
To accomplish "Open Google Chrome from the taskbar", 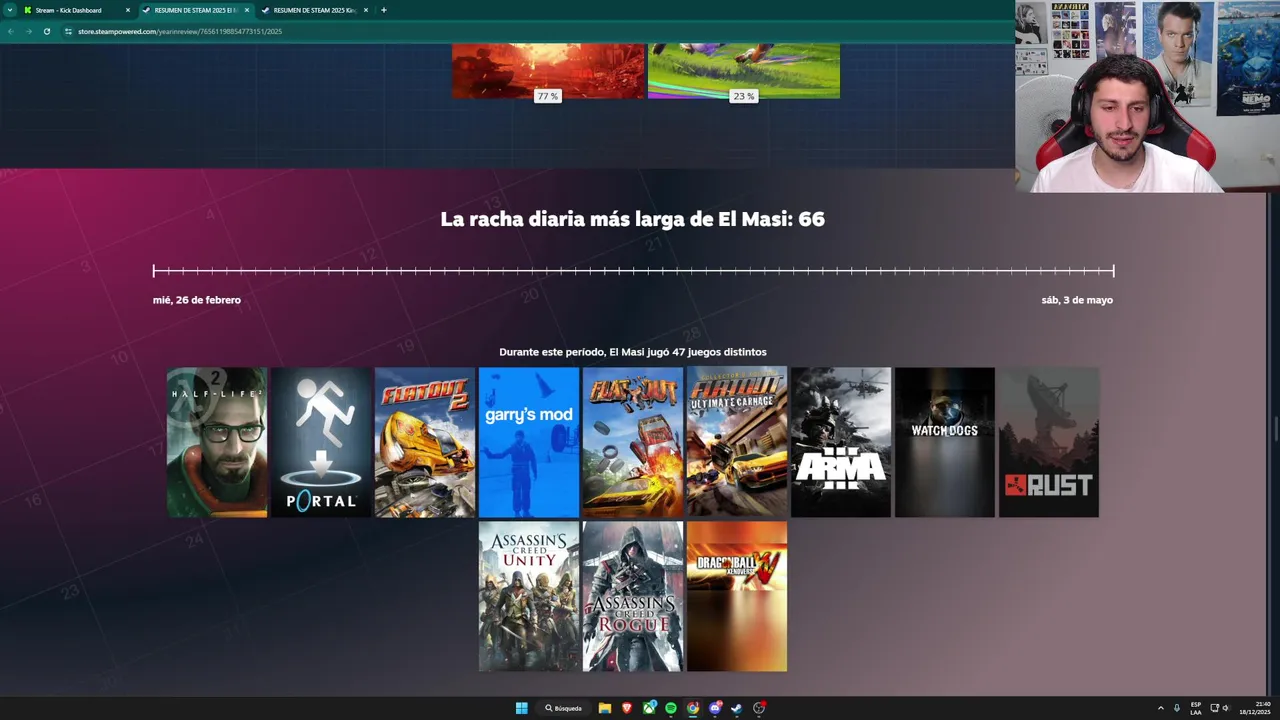I will (x=693, y=708).
